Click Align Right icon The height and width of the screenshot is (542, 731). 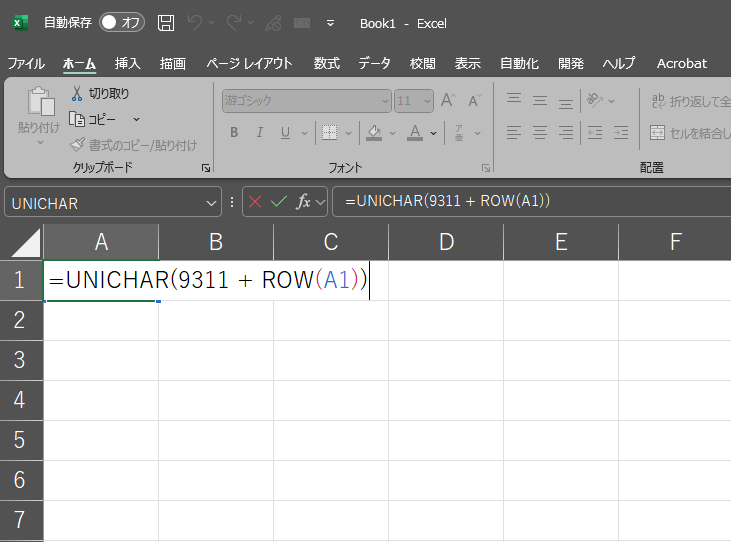coord(565,133)
